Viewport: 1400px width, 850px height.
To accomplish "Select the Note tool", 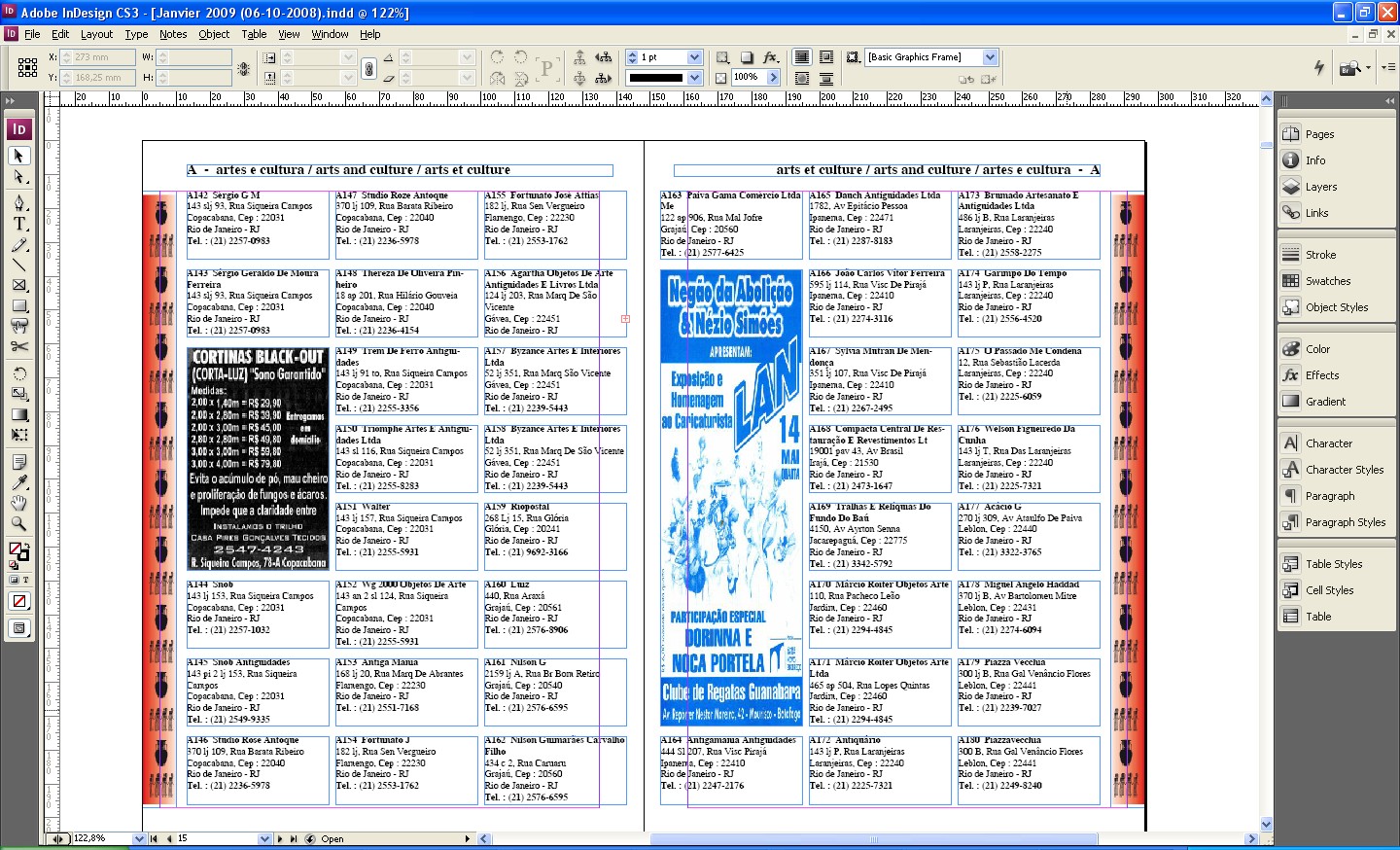I will tap(18, 462).
